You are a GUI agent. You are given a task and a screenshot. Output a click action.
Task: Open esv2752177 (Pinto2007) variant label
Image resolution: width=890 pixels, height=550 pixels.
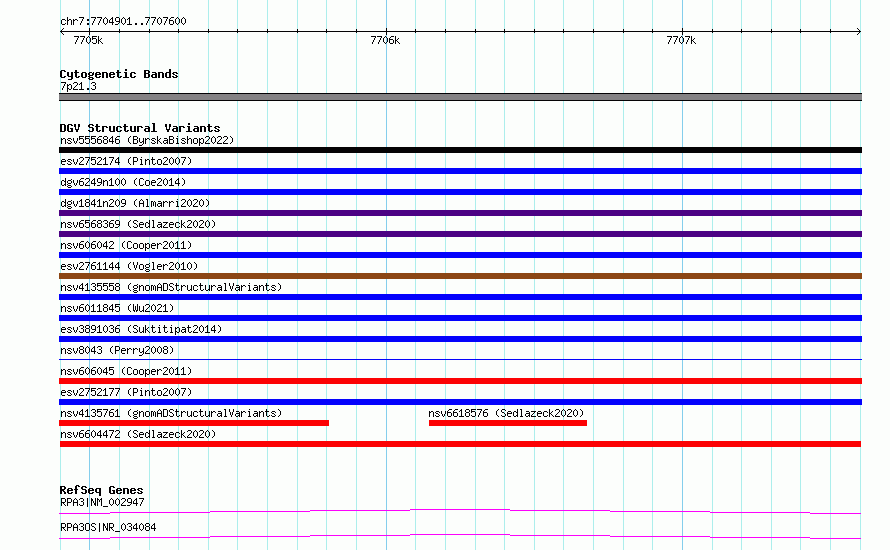(126, 392)
